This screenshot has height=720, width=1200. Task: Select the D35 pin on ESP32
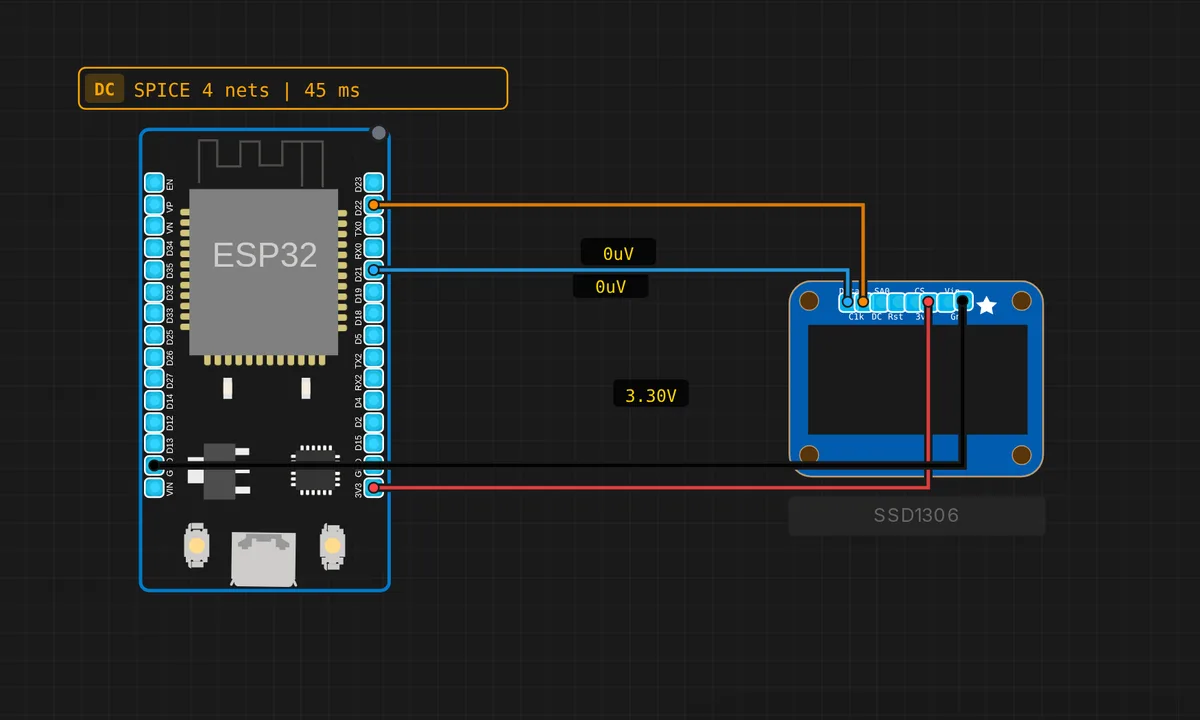click(154, 270)
